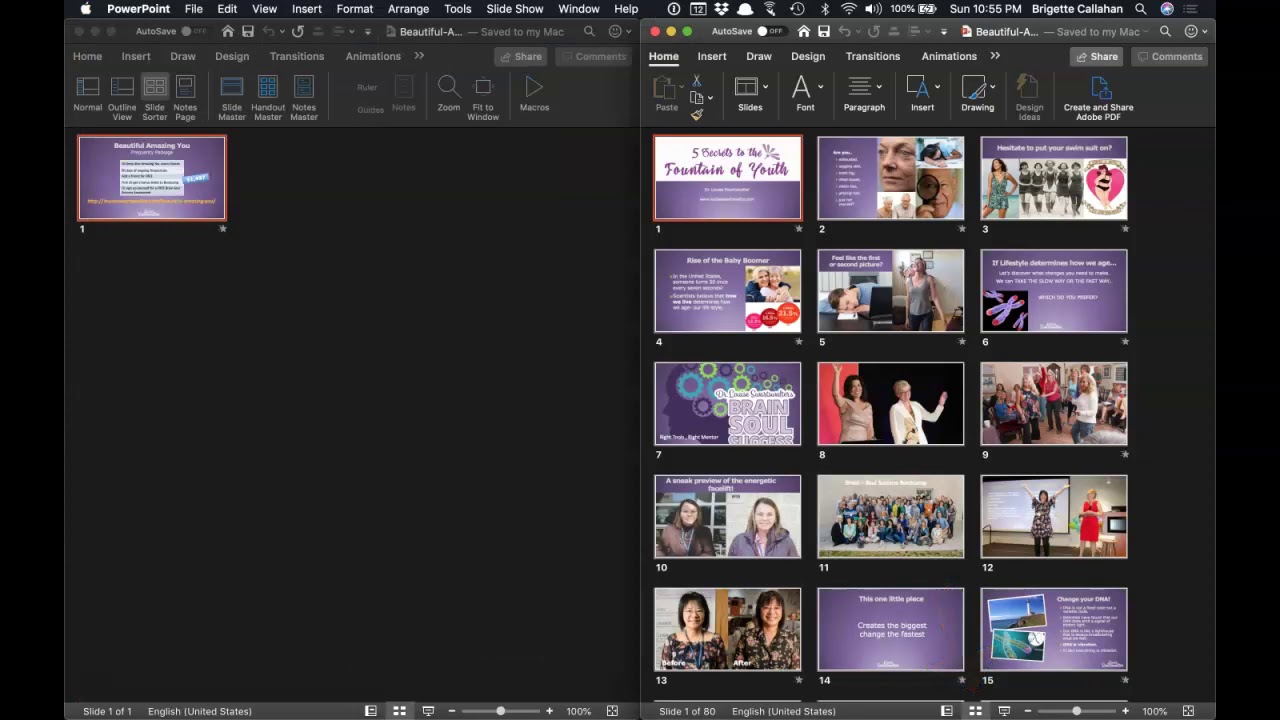Click the search magnifier in right window title bar
Image resolution: width=1280 pixels, height=720 pixels.
pos(1165,31)
